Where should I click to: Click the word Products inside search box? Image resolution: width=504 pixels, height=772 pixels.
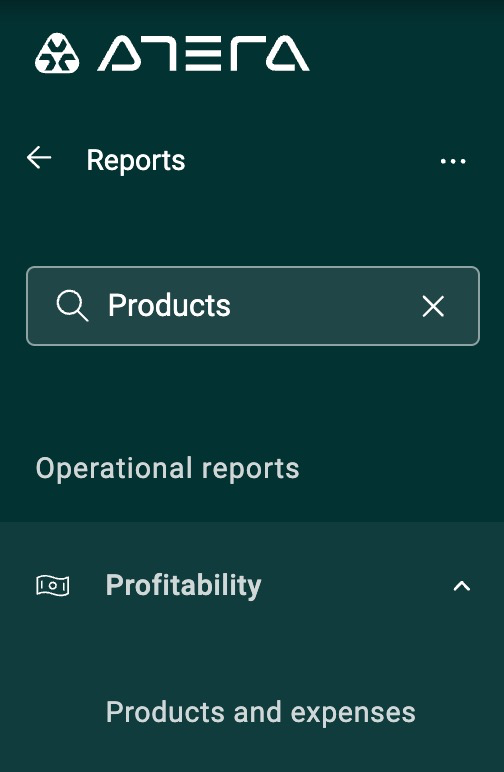[x=169, y=305]
